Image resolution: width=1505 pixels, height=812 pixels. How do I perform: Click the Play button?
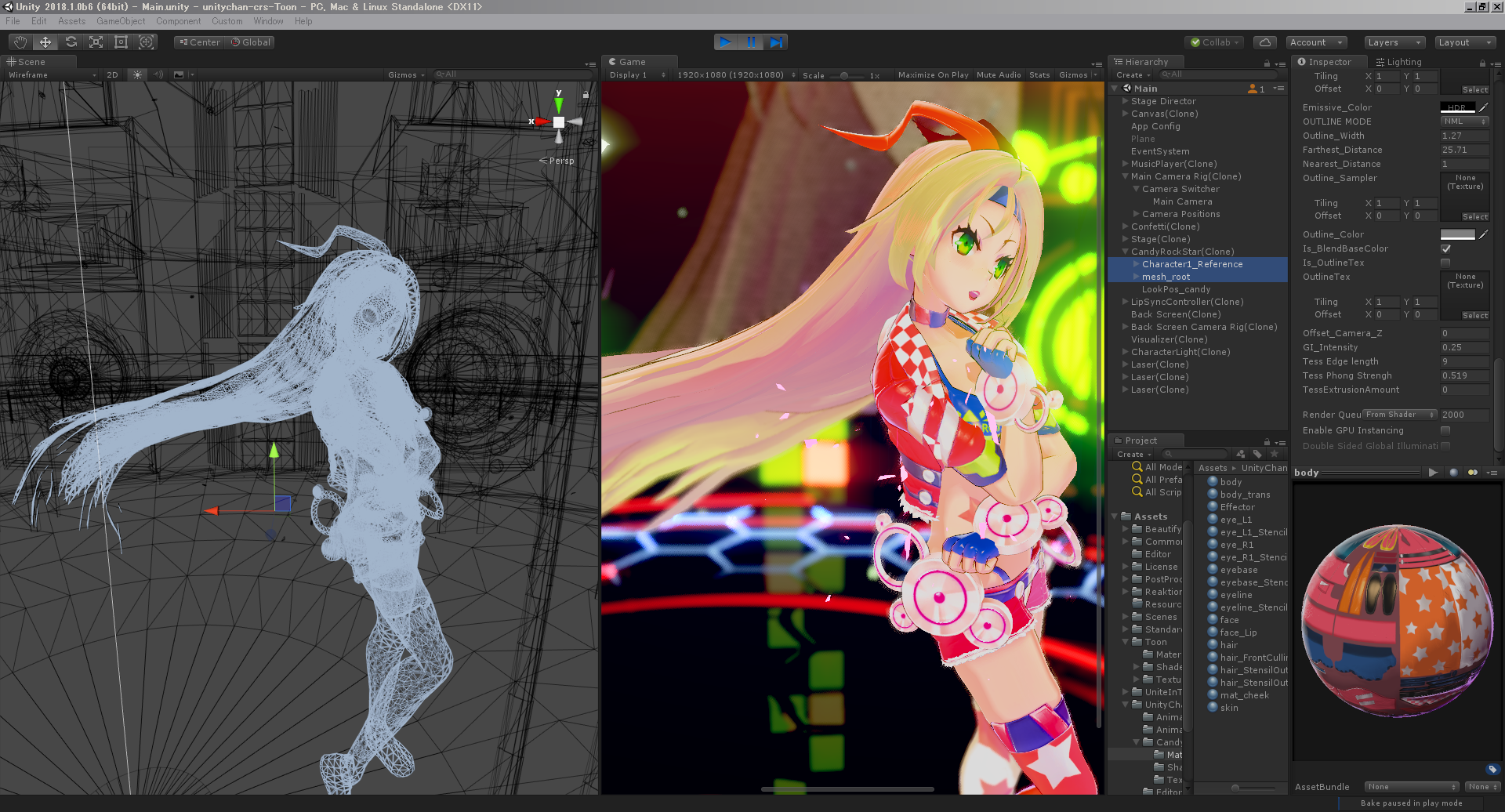726,42
